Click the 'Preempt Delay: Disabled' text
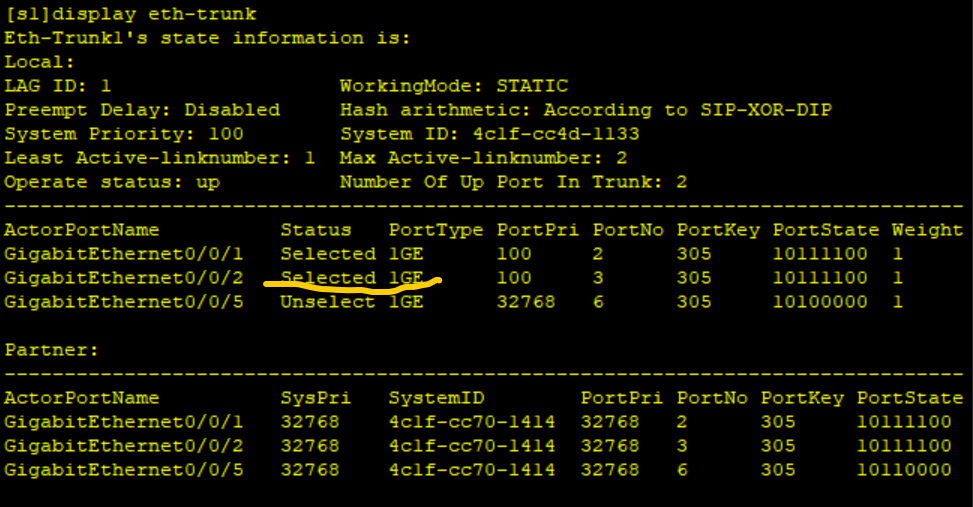Screen dimensions: 973x507 pos(142,110)
